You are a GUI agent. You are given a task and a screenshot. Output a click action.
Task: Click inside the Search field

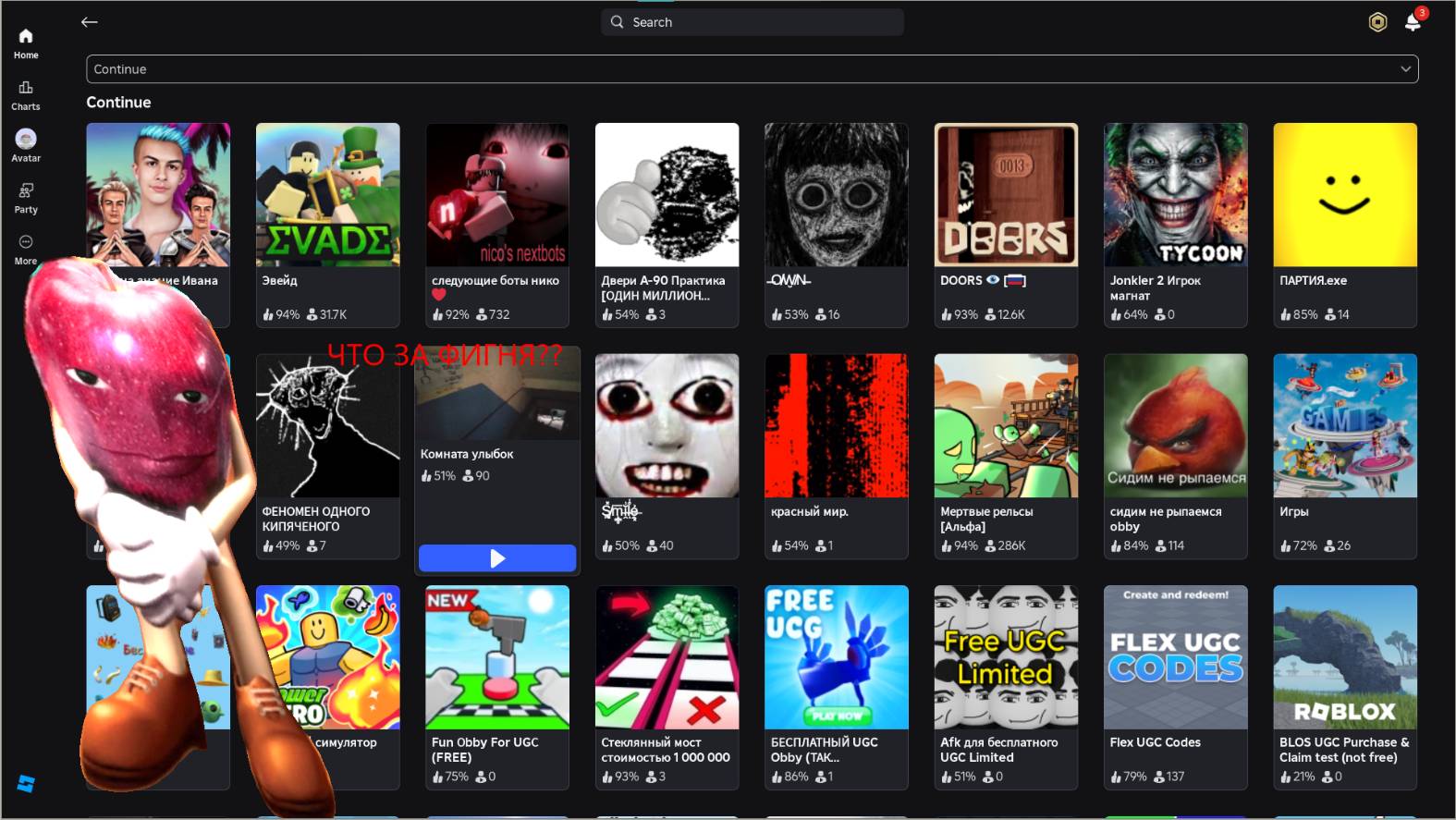pyautogui.click(x=752, y=22)
